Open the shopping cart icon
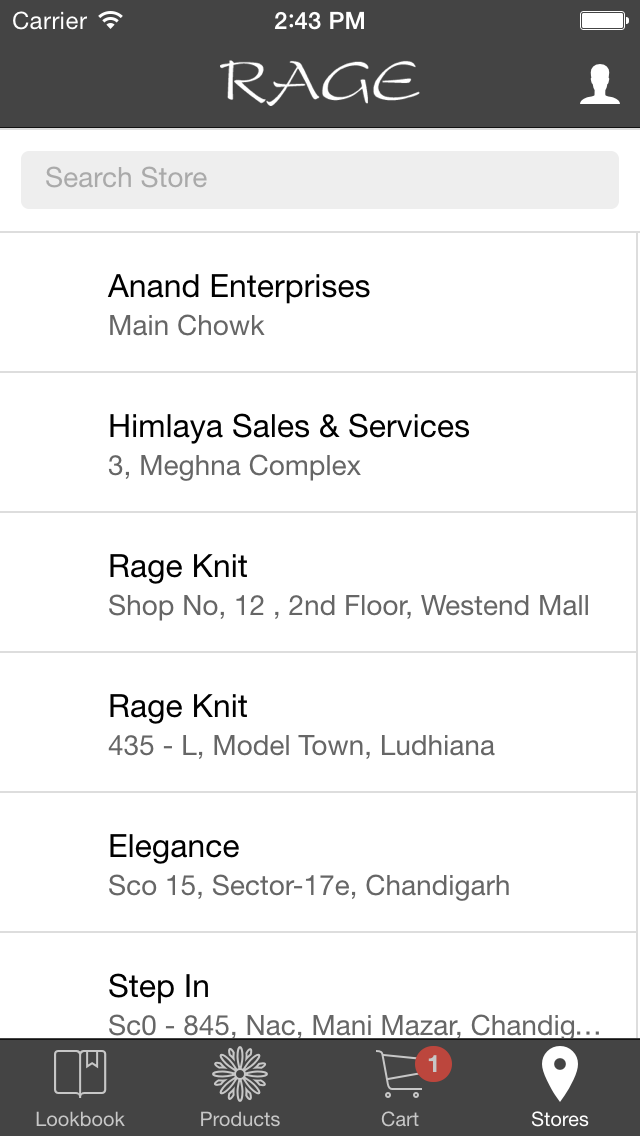 click(x=398, y=1076)
